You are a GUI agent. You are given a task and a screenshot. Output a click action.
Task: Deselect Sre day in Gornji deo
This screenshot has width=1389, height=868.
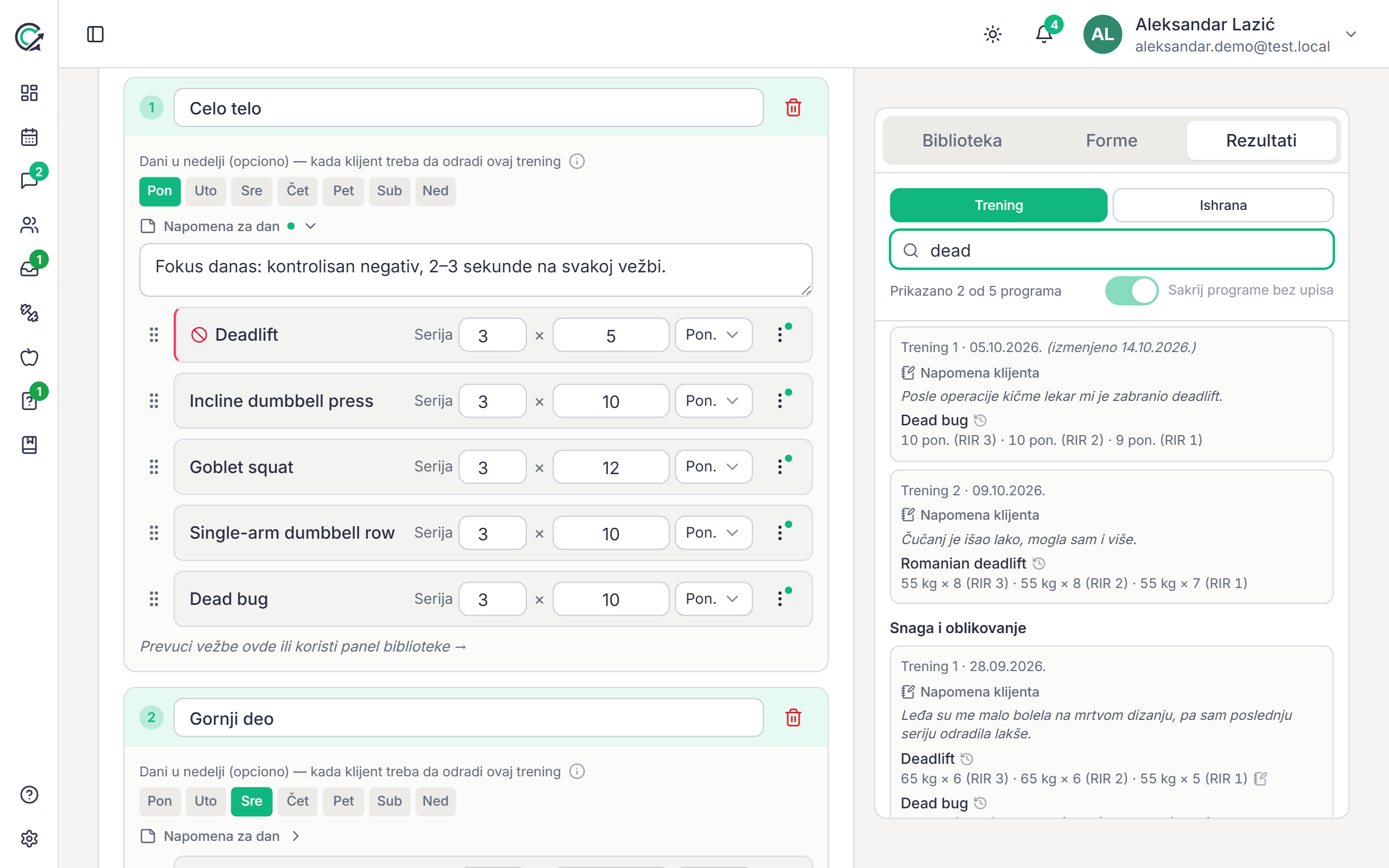[251, 801]
